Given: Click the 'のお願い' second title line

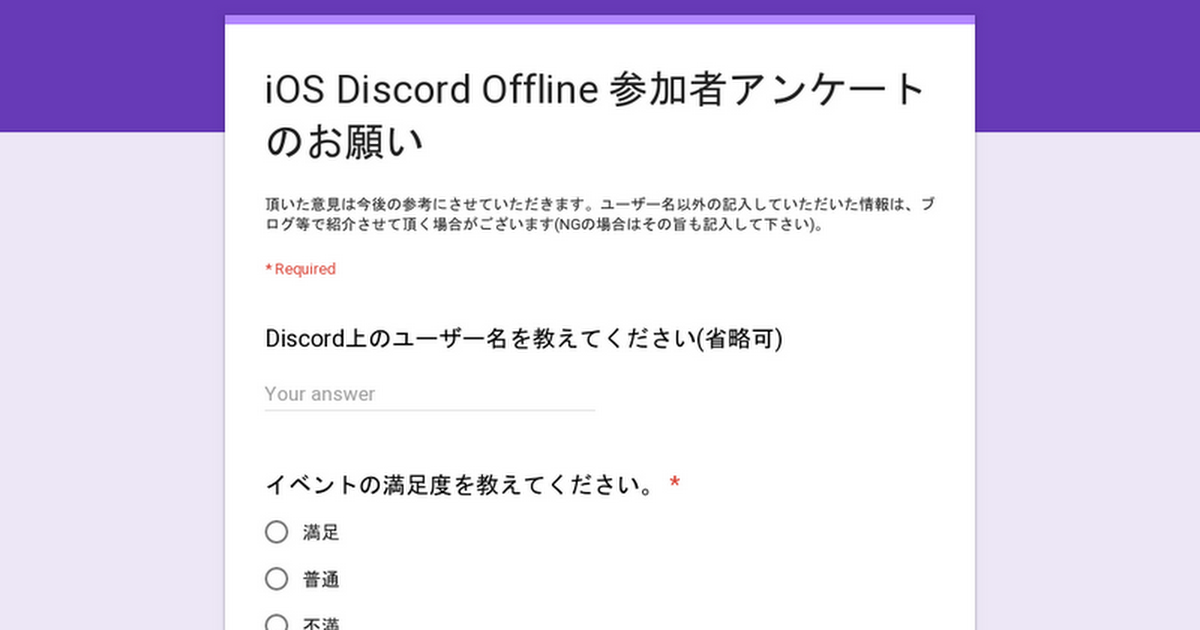Looking at the screenshot, I should tap(345, 142).
